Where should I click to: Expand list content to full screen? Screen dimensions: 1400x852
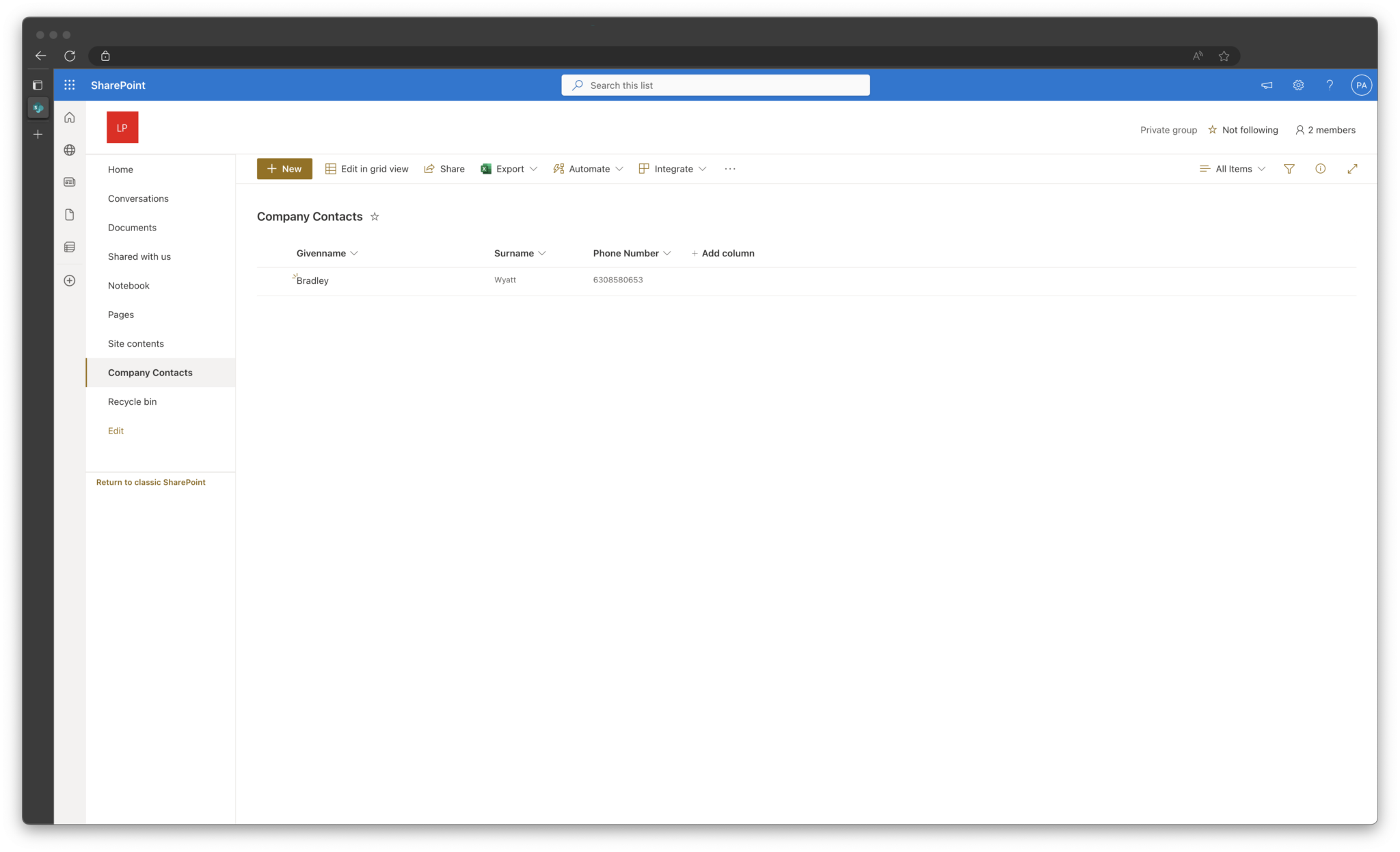pyautogui.click(x=1352, y=169)
